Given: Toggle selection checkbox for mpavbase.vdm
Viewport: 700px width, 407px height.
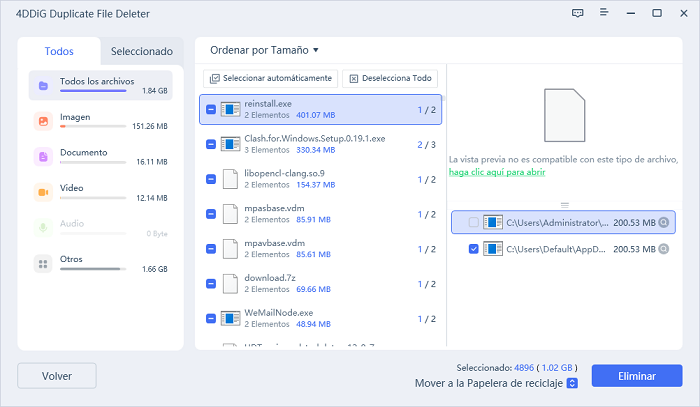Looking at the screenshot, I should pos(211,249).
